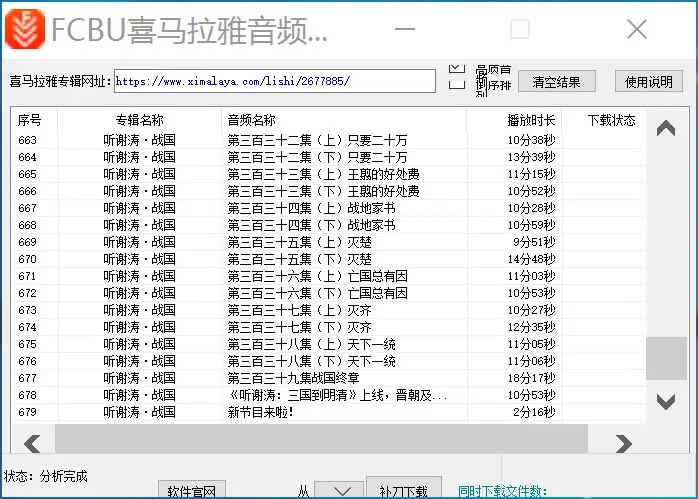Click the FCBU app logo icon
The height and width of the screenshot is (499, 698).
(x=25, y=29)
